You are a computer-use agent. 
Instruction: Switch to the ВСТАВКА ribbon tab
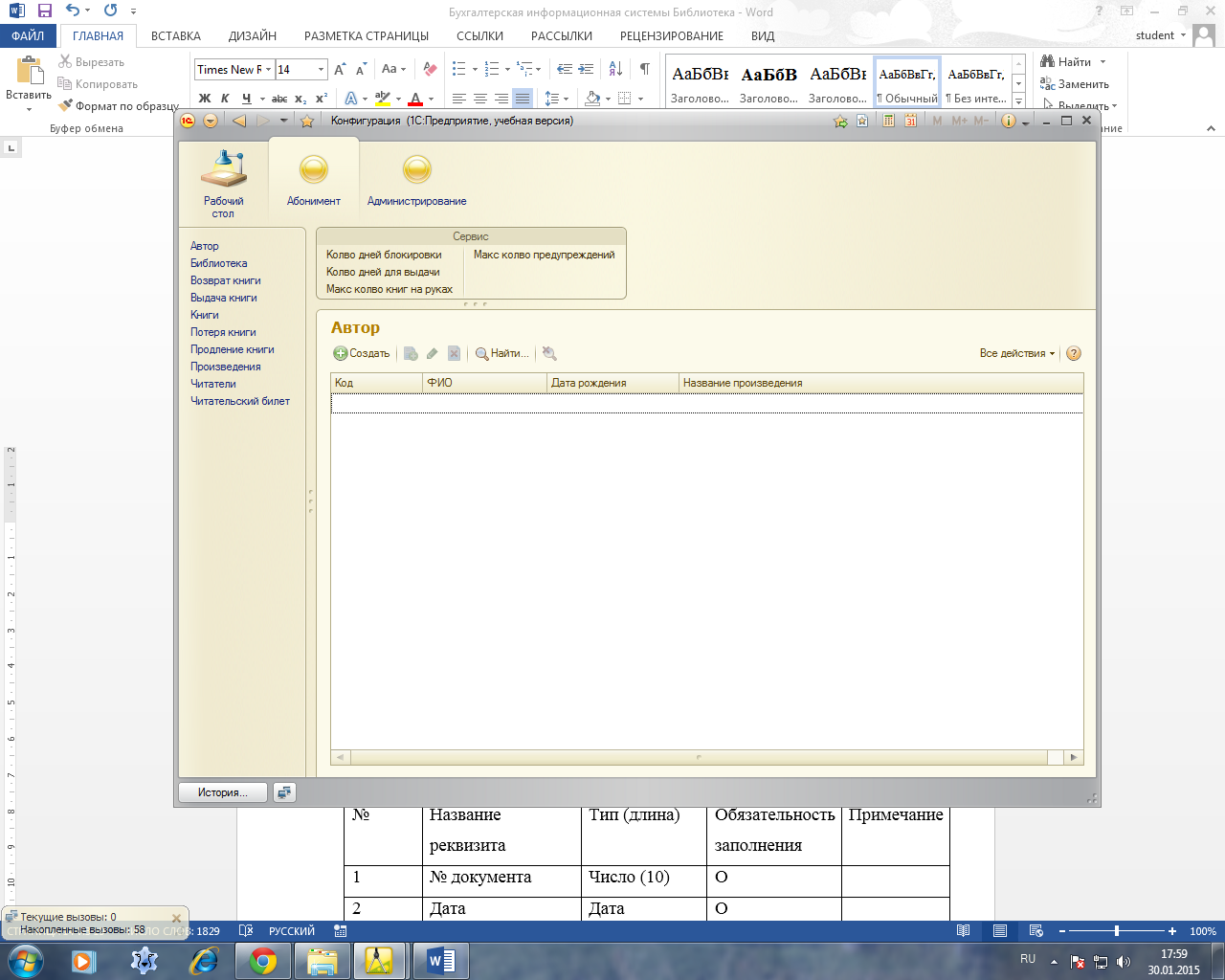(x=176, y=35)
